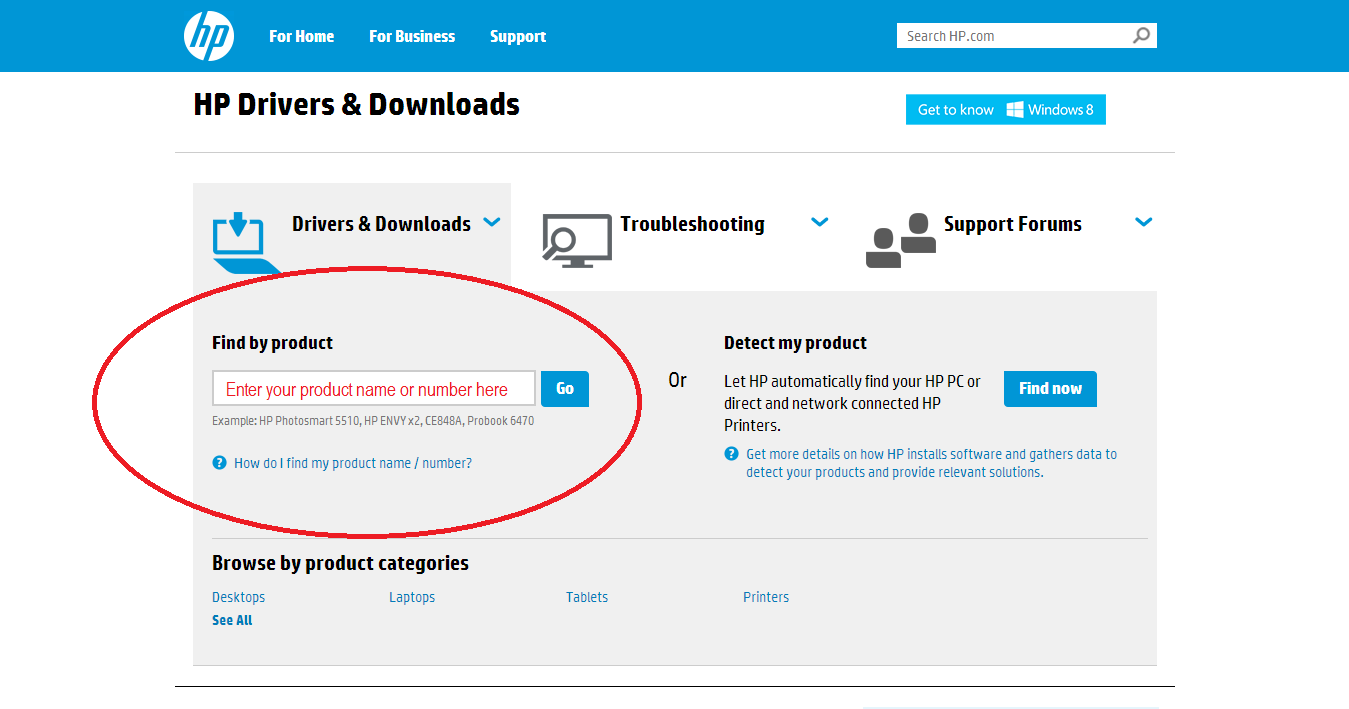Click the HP logo icon

point(209,36)
